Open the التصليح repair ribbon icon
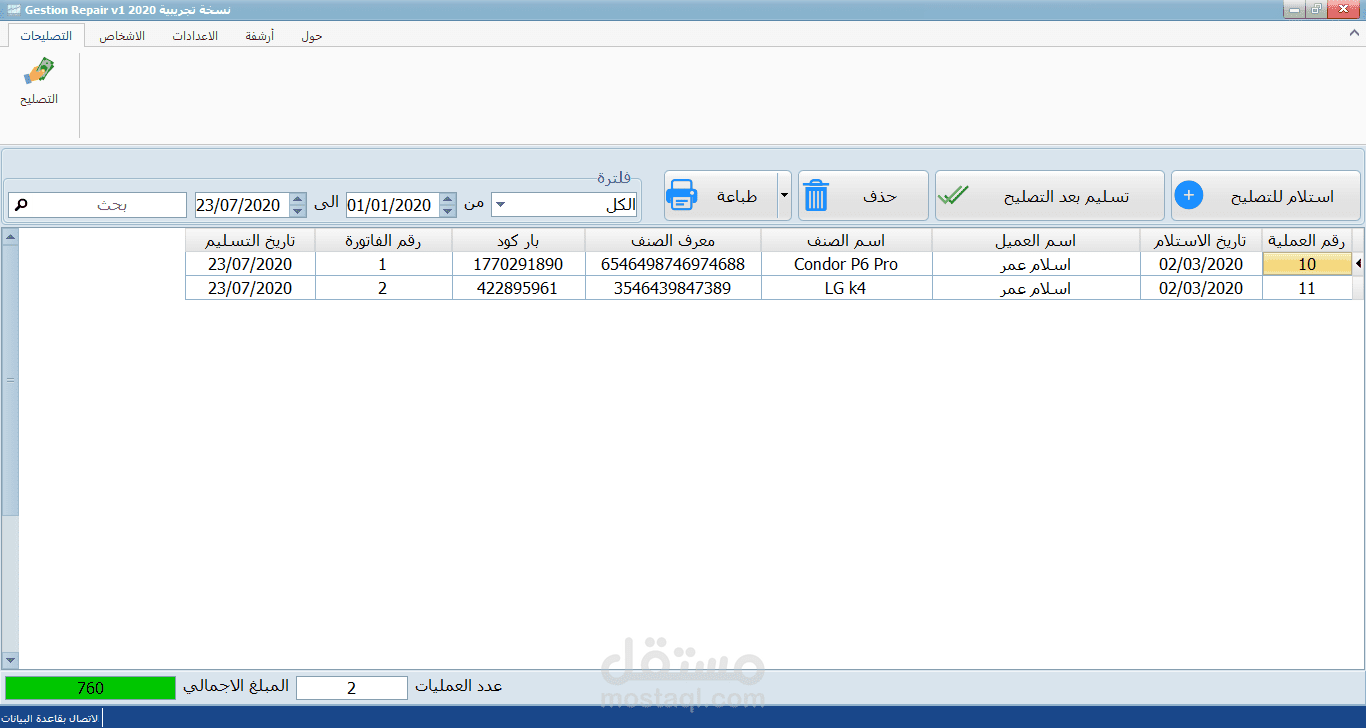The image size is (1366, 728). coord(39,82)
